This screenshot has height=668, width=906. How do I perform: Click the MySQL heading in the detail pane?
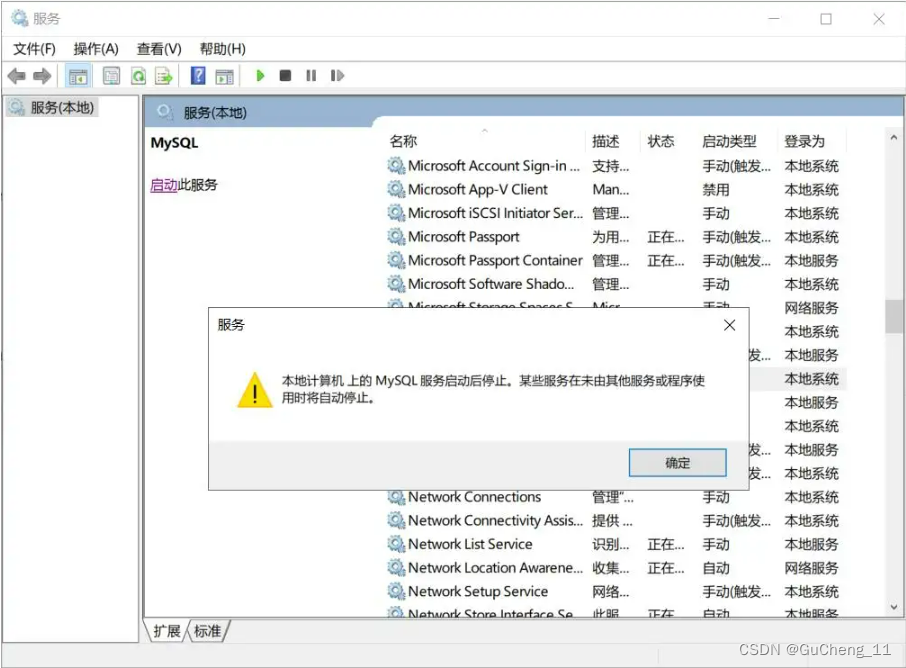(x=174, y=143)
